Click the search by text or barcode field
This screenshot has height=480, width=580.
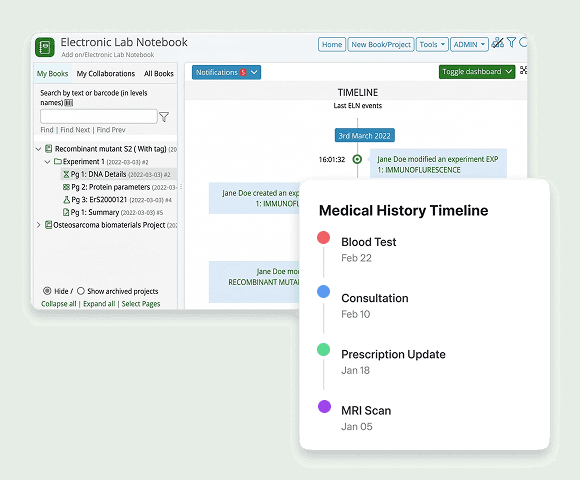point(99,116)
